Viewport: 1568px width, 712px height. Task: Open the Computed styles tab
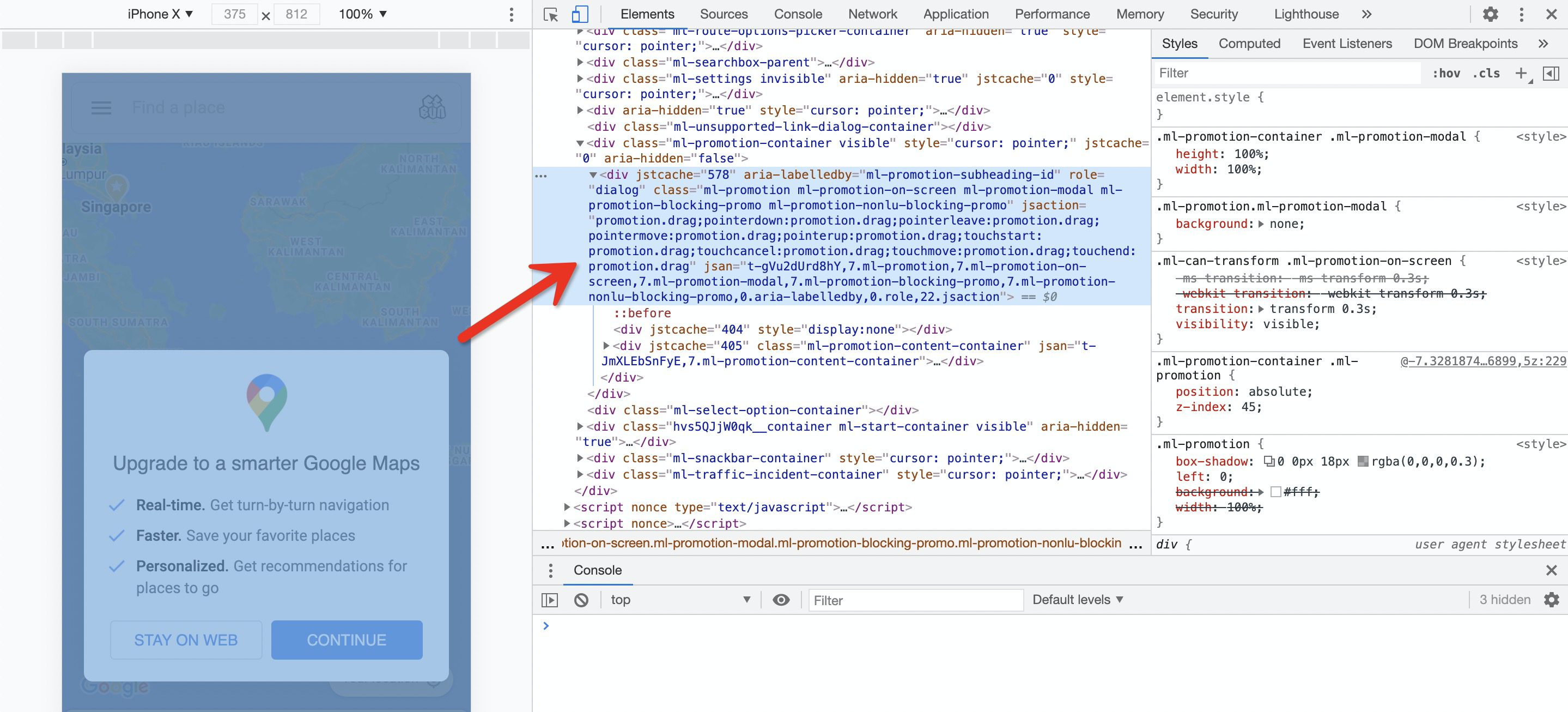[1249, 43]
